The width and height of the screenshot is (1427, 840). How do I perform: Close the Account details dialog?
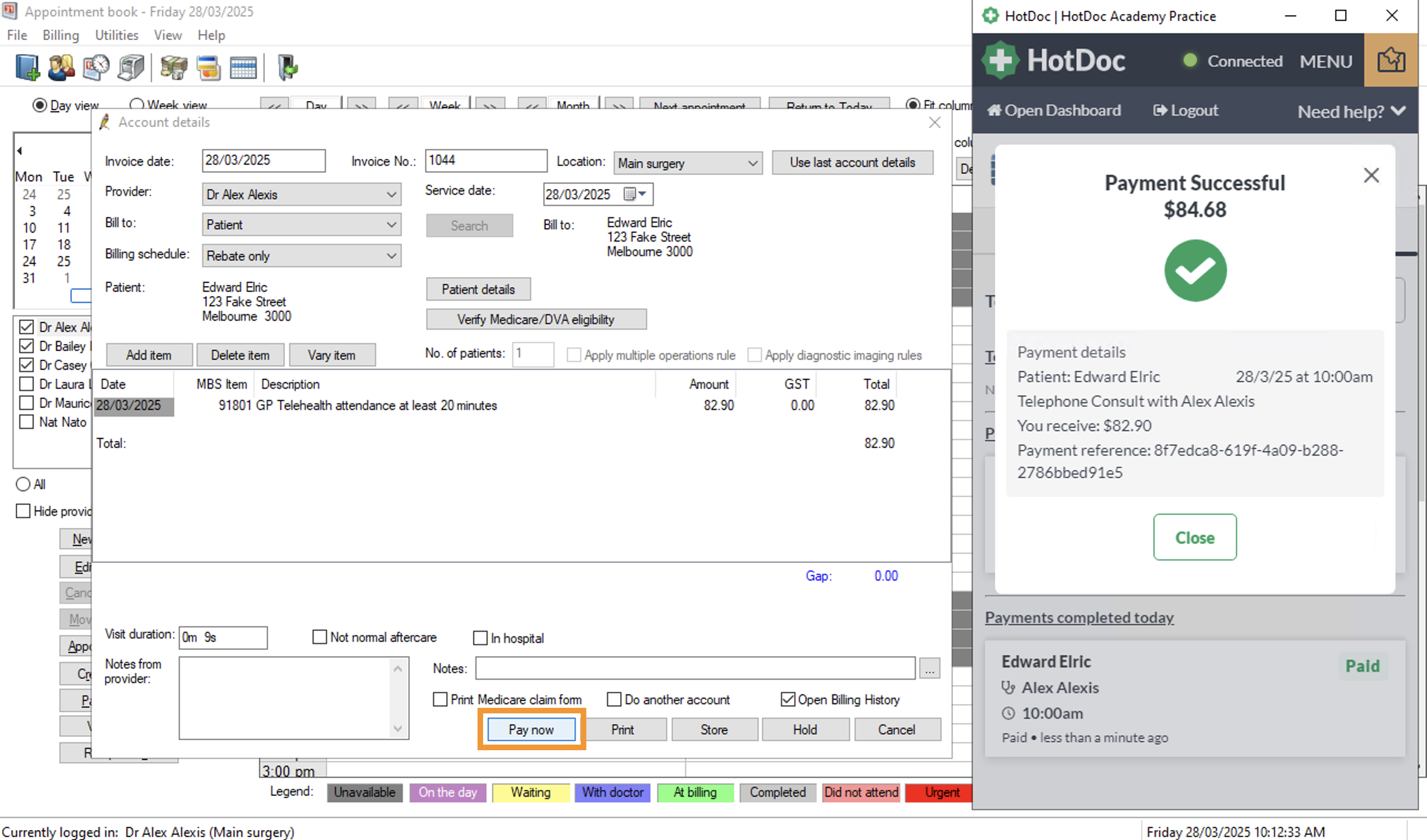[x=935, y=122]
